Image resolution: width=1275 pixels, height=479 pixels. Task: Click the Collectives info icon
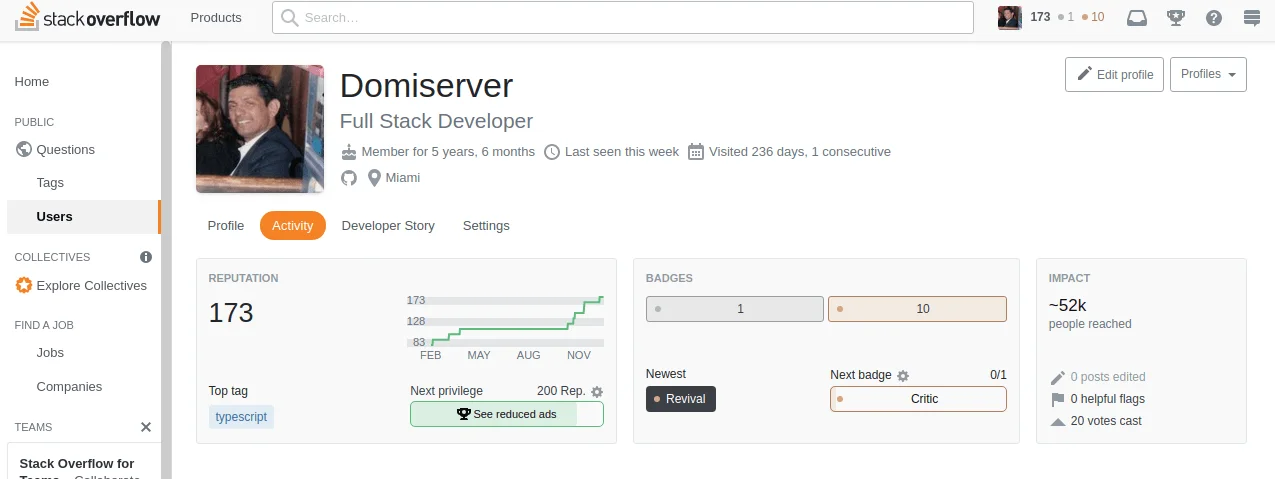(146, 257)
